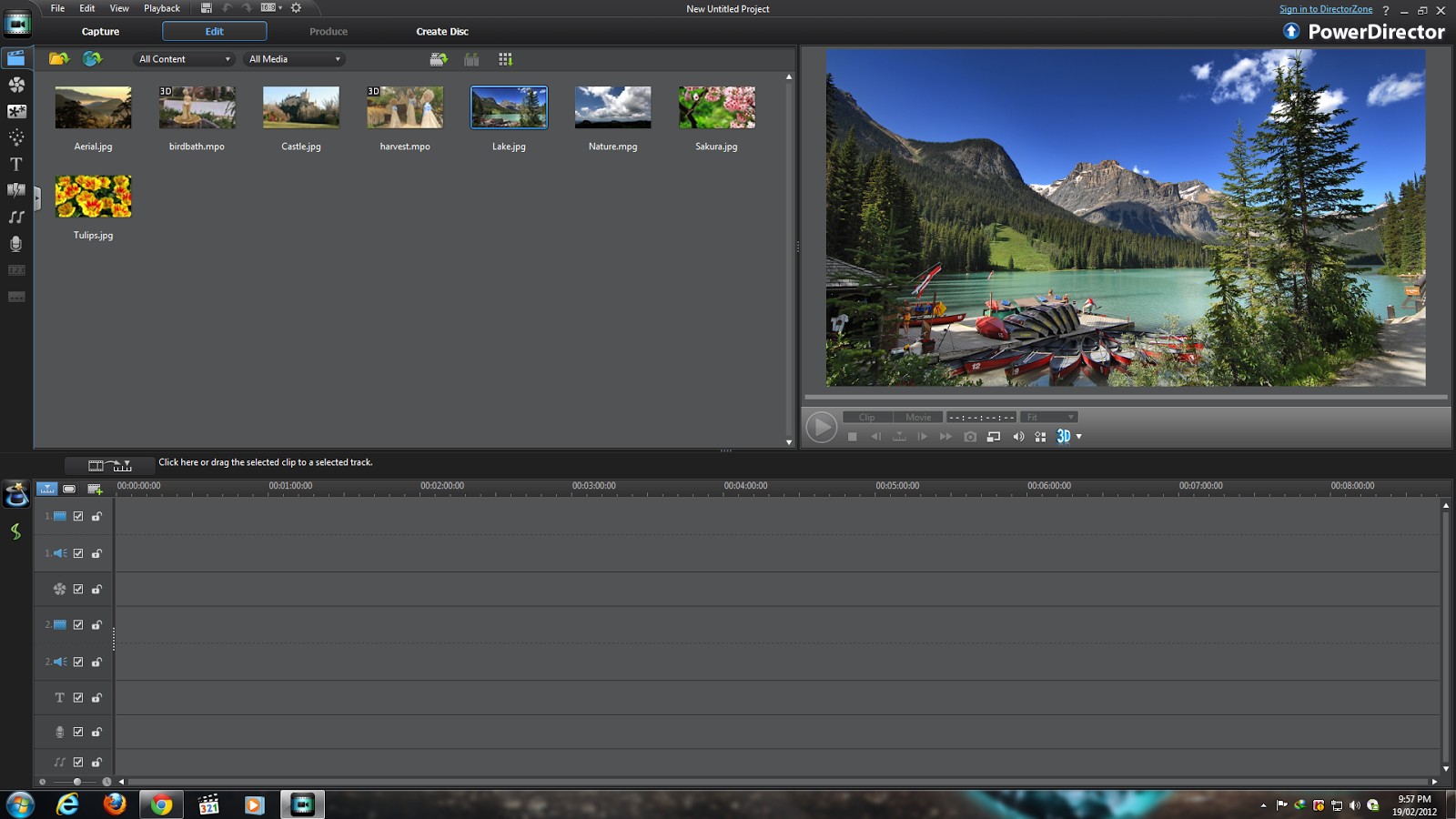Open the All Media filter dropdown
Image resolution: width=1456 pixels, height=819 pixels.
[294, 59]
